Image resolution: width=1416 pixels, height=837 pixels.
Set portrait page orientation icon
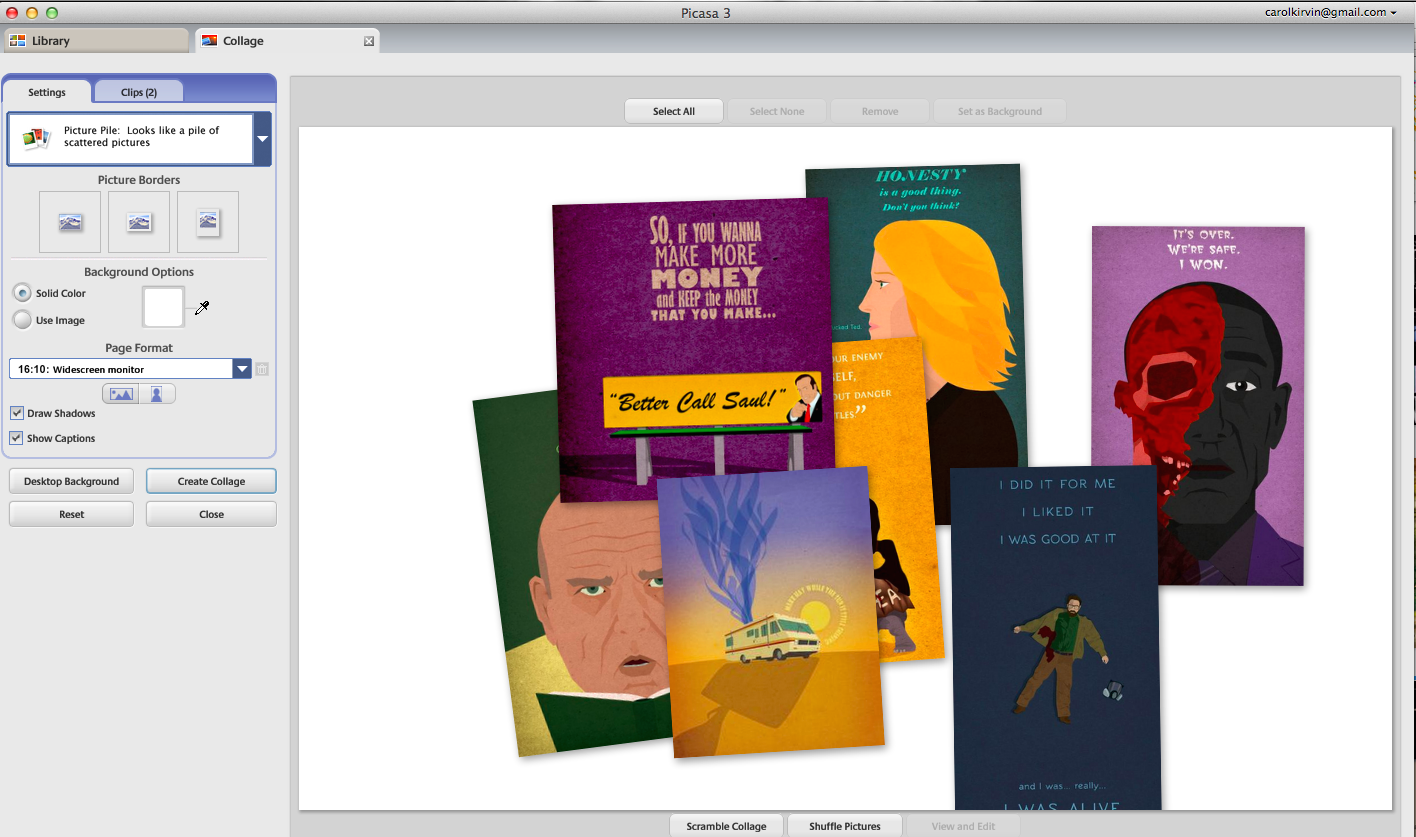(x=157, y=394)
